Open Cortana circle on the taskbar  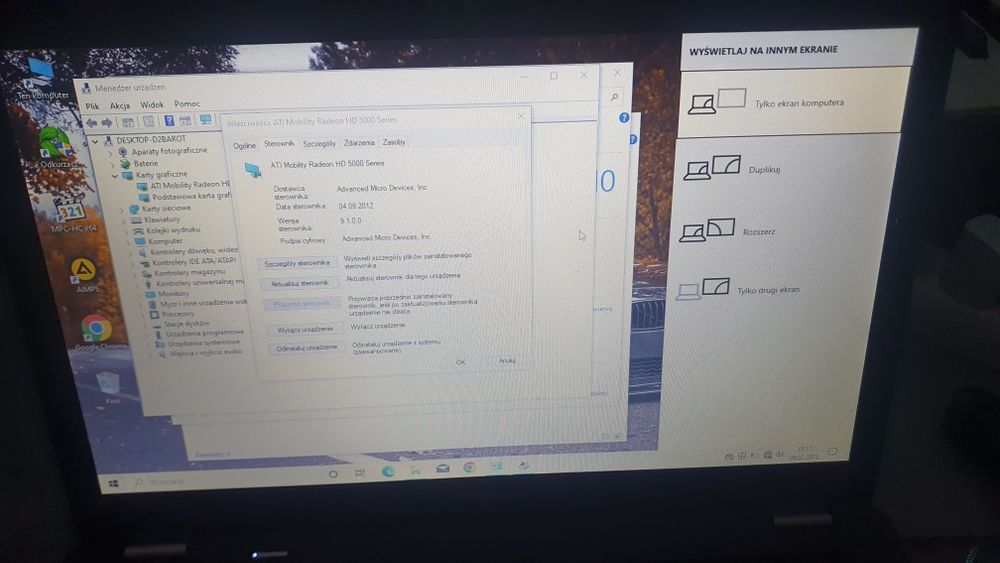tap(332, 474)
